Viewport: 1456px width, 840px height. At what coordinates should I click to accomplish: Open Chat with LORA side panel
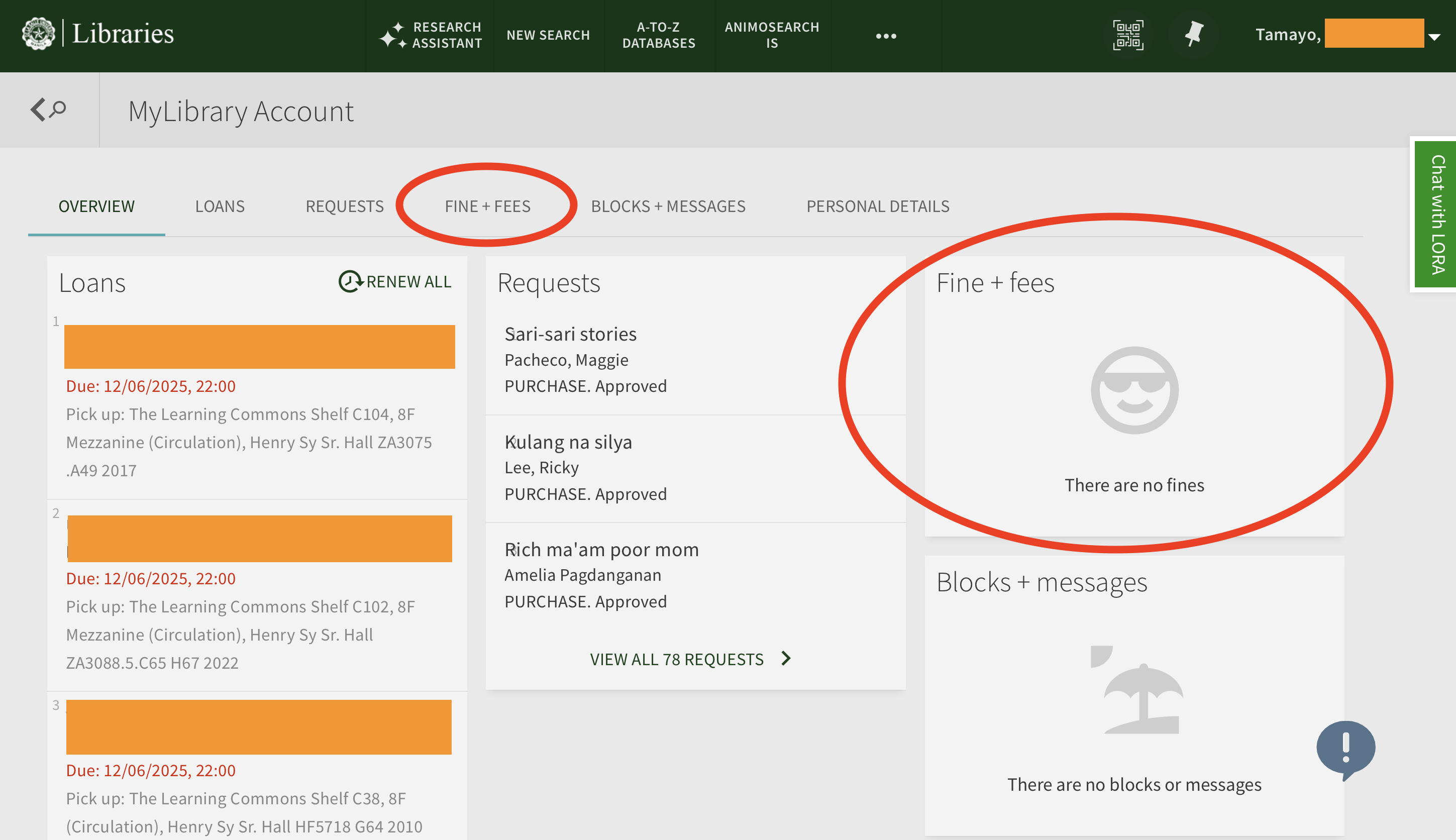[x=1436, y=215]
